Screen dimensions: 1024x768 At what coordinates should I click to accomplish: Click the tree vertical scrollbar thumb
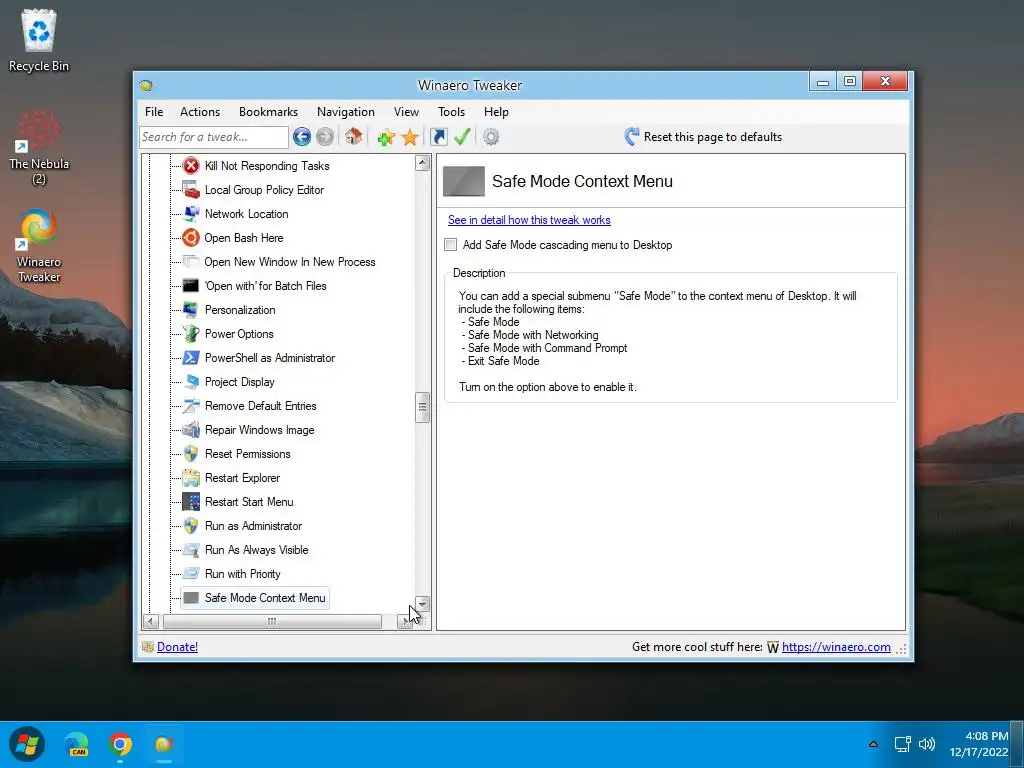point(423,408)
